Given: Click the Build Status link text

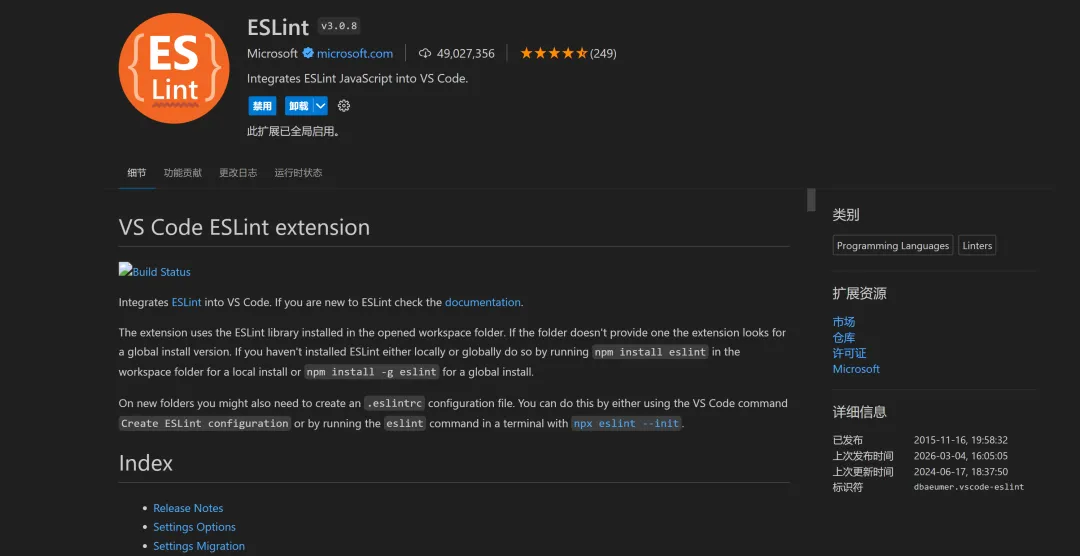Looking at the screenshot, I should (x=161, y=271).
